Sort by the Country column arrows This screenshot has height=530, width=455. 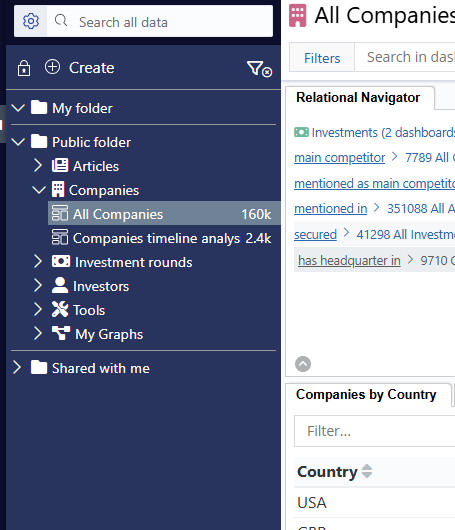coord(367,471)
